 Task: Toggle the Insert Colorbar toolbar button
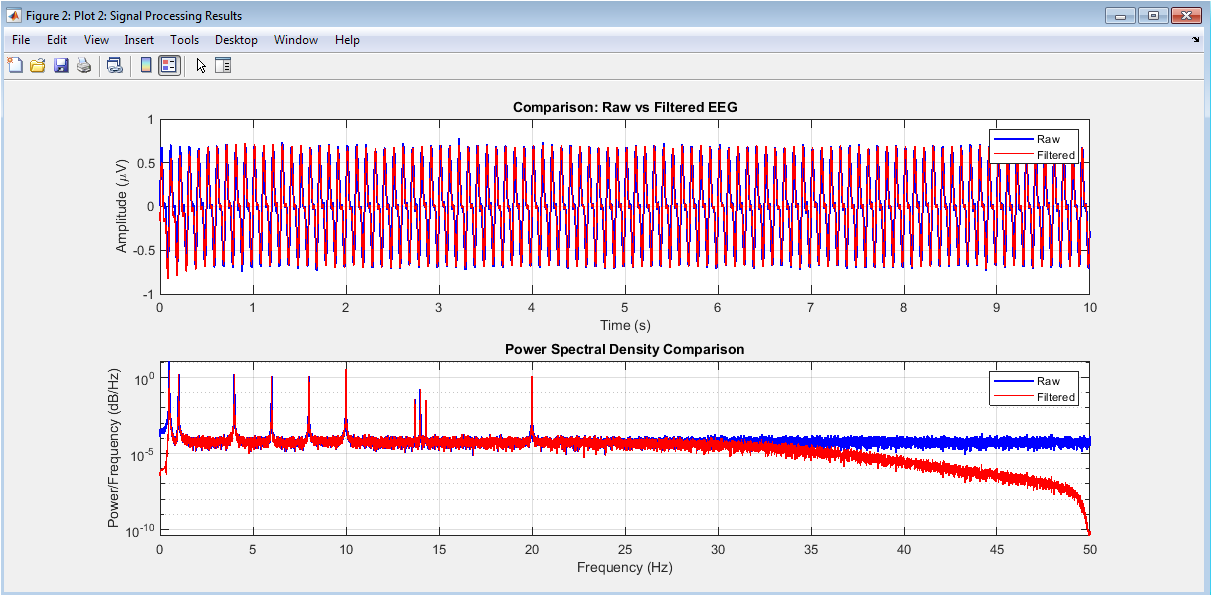(x=146, y=66)
